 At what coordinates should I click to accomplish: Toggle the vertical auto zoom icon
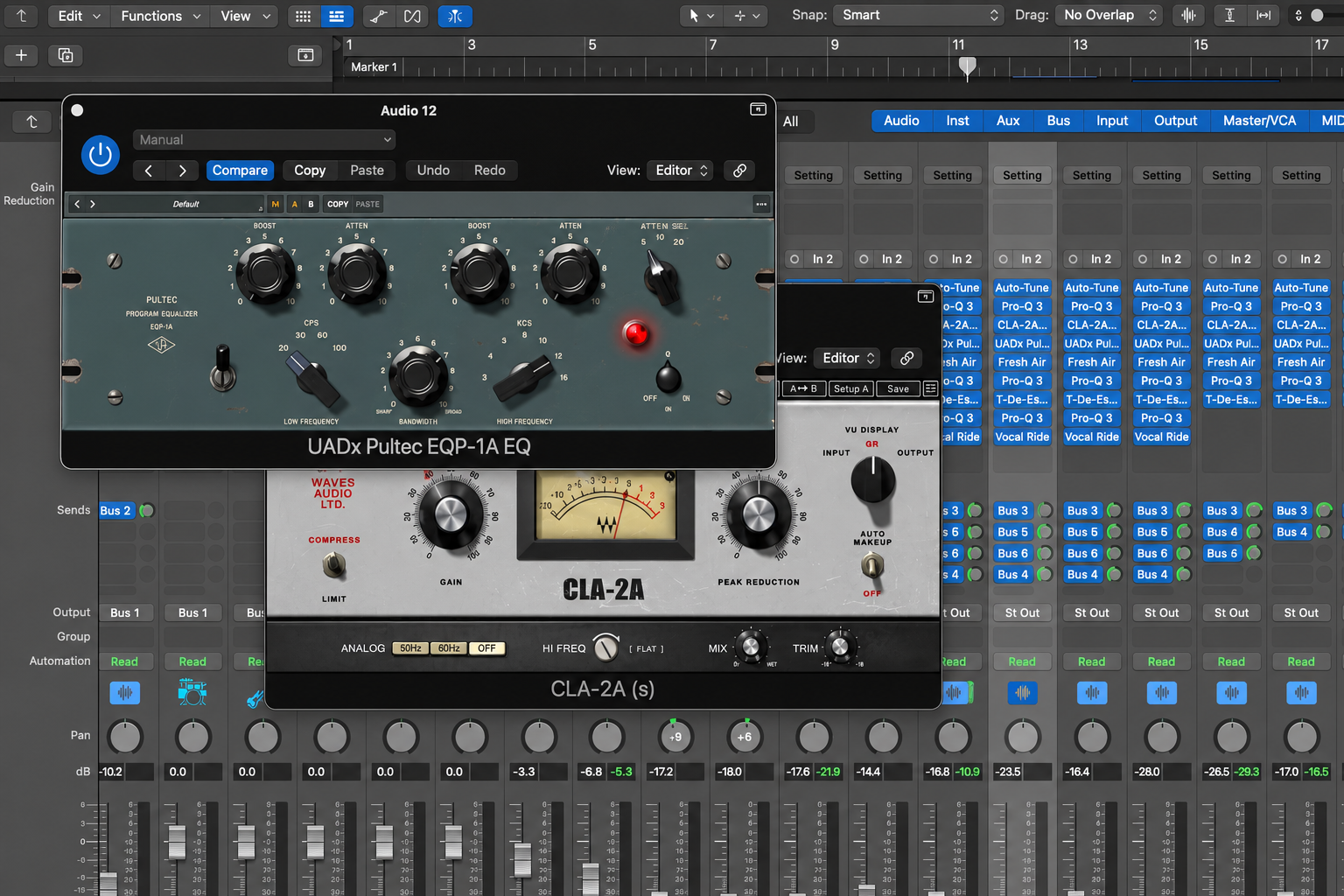point(1229,15)
